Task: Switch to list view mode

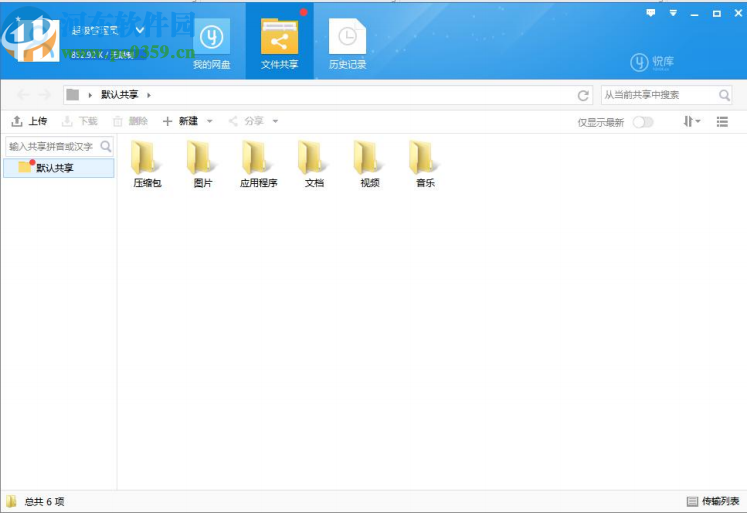Action: pos(722,122)
